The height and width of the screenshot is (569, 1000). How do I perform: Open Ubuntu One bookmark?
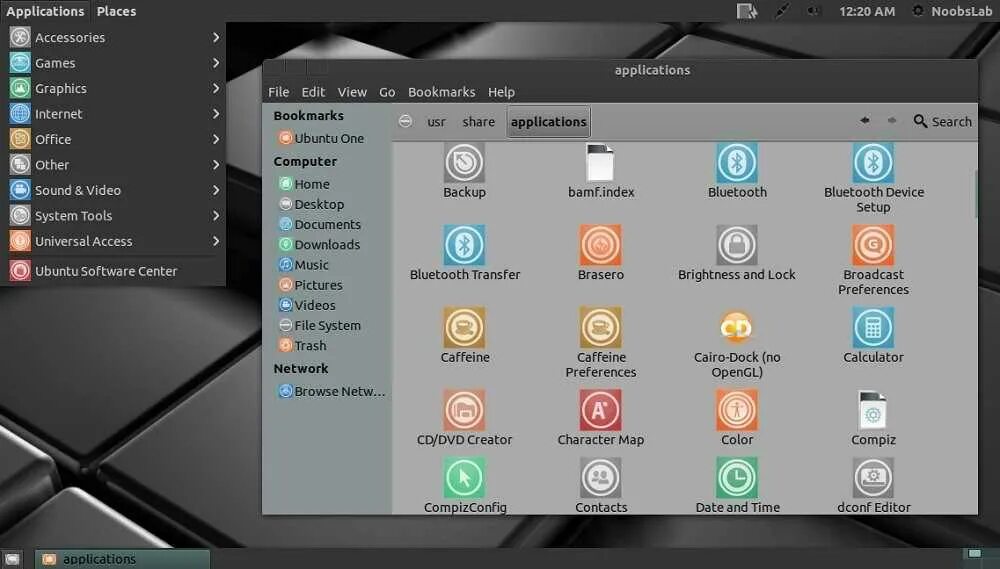click(x=322, y=138)
